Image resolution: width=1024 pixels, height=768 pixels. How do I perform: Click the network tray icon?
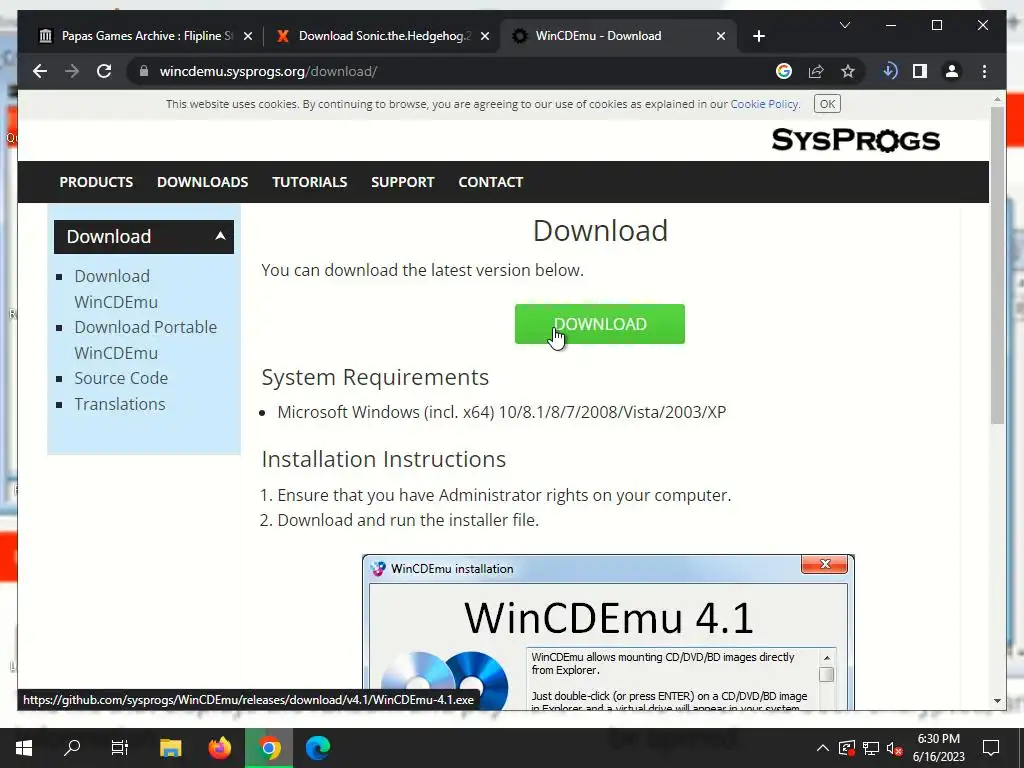click(871, 748)
